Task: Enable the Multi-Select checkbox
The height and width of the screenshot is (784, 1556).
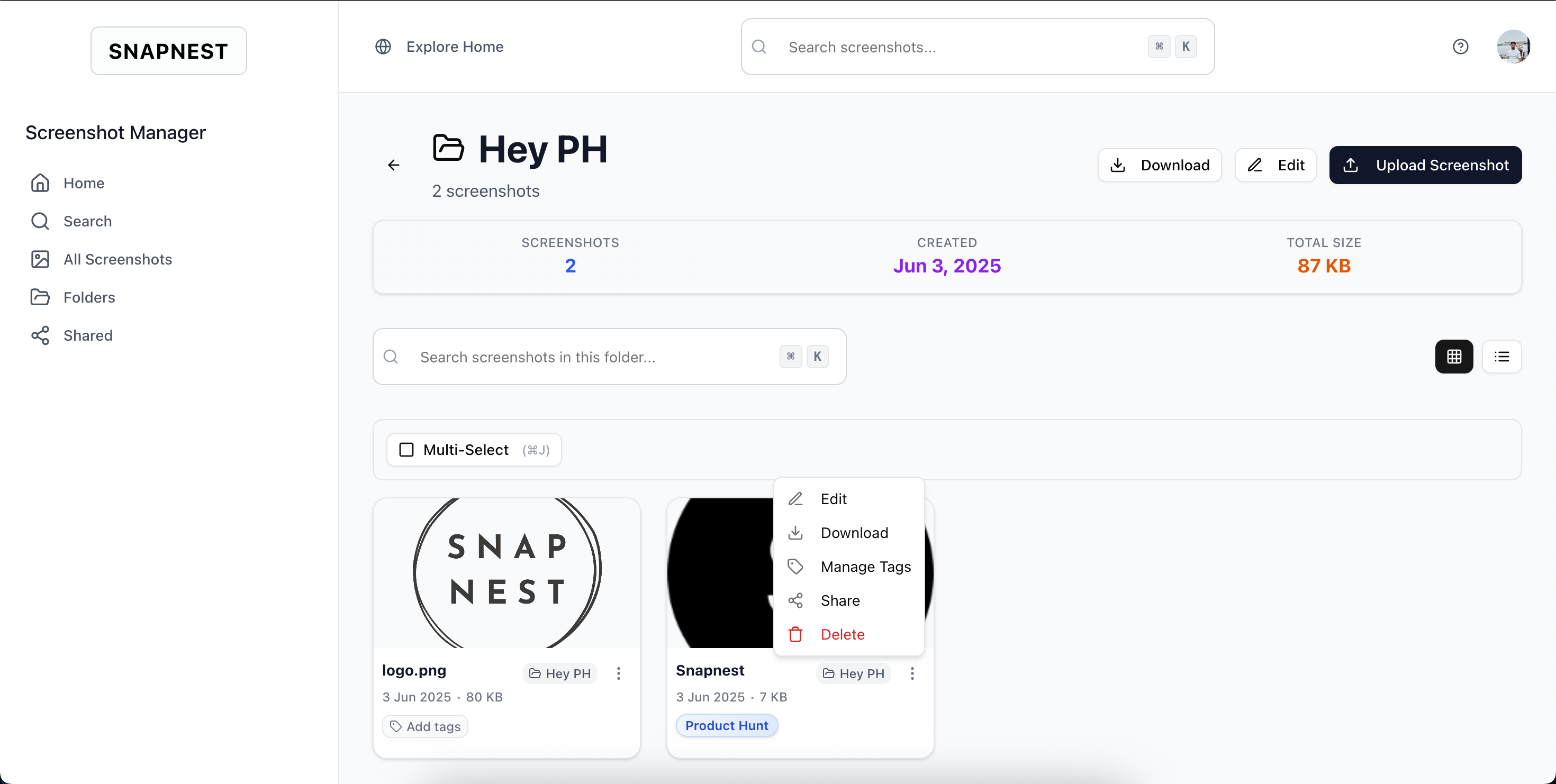Action: tap(406, 450)
